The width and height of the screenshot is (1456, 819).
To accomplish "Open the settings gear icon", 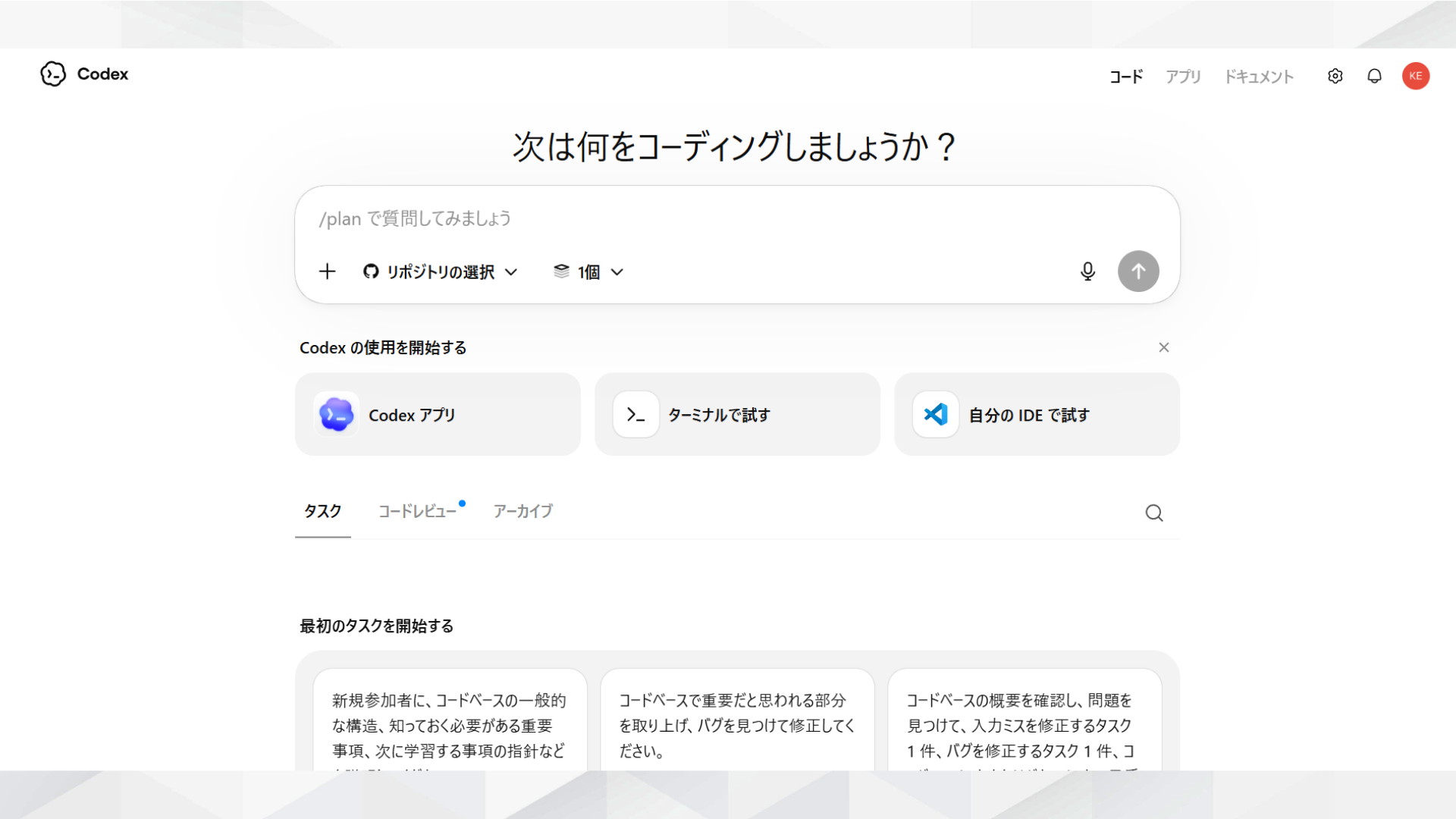I will pyautogui.click(x=1335, y=76).
